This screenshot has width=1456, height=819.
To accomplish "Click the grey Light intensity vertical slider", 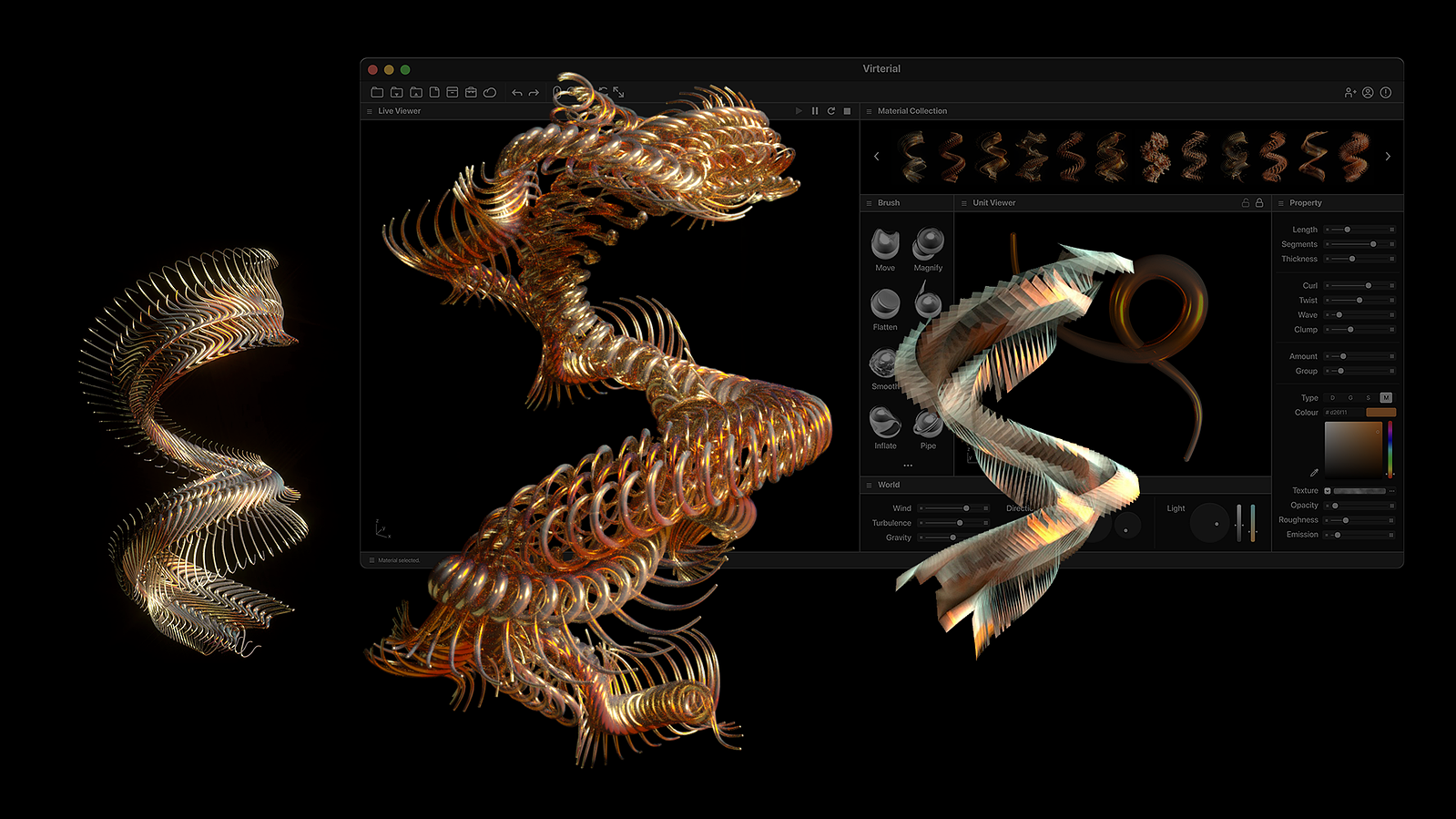I will [x=1238, y=523].
